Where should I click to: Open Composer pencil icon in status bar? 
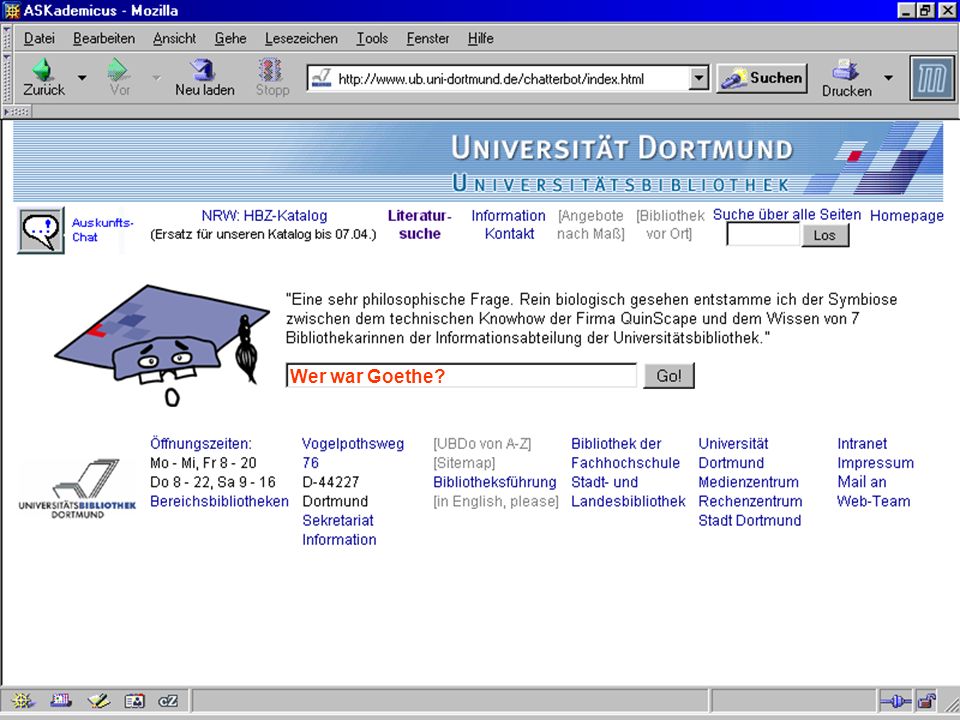pos(99,700)
